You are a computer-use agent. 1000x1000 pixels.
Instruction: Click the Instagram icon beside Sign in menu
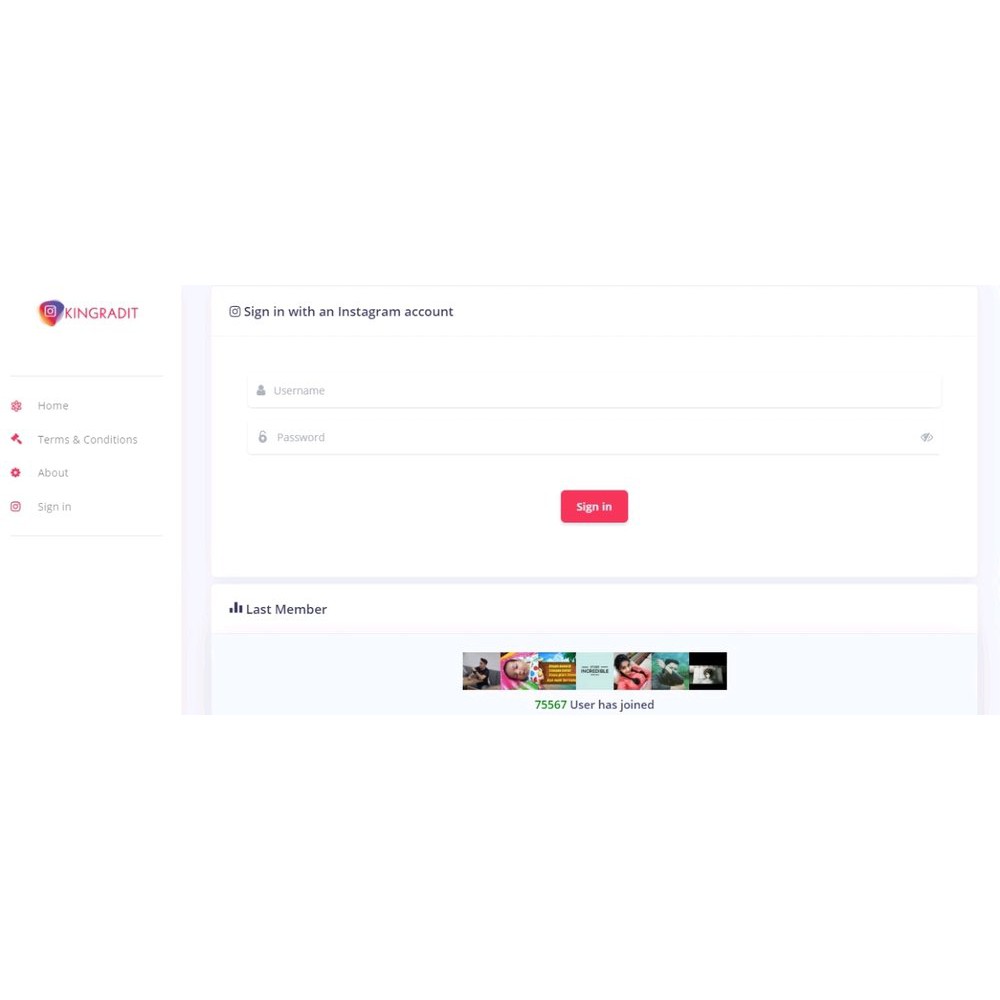pos(16,506)
